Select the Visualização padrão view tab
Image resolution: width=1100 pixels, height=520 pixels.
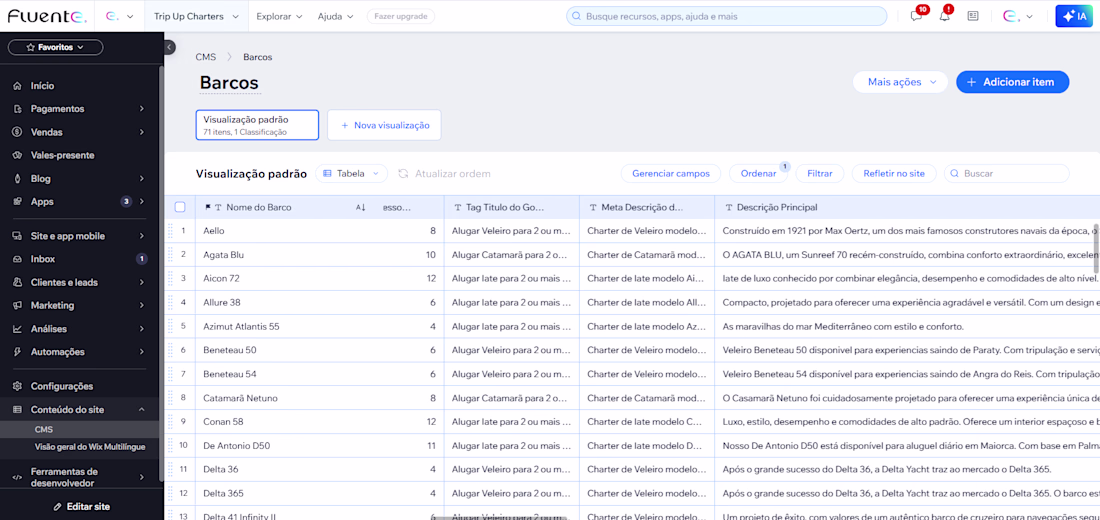(257, 125)
